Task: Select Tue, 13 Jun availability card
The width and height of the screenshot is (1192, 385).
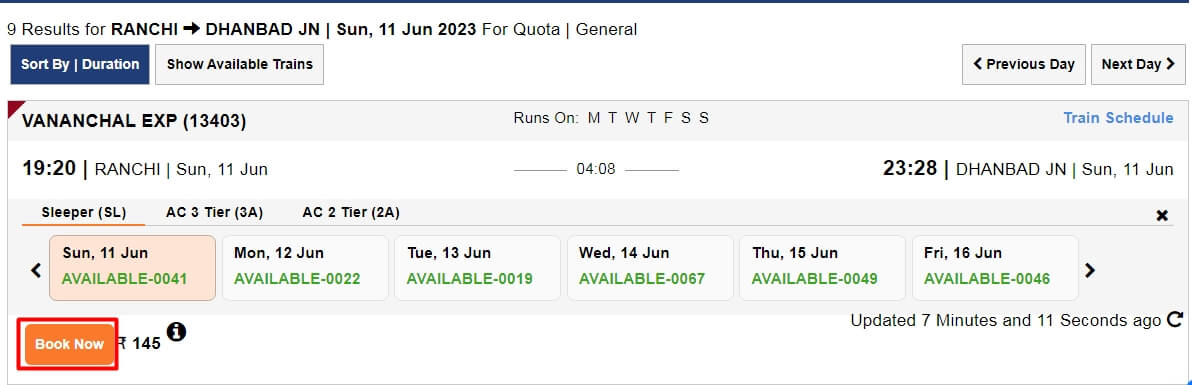Action: click(x=477, y=268)
